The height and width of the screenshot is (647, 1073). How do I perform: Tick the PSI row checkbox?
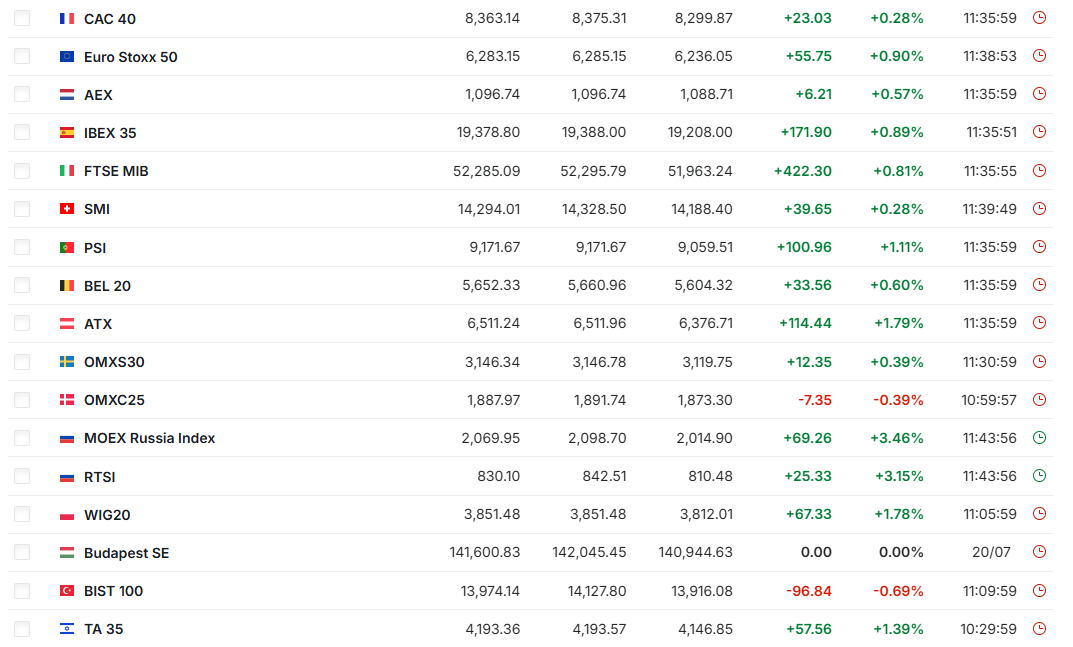coord(22,247)
